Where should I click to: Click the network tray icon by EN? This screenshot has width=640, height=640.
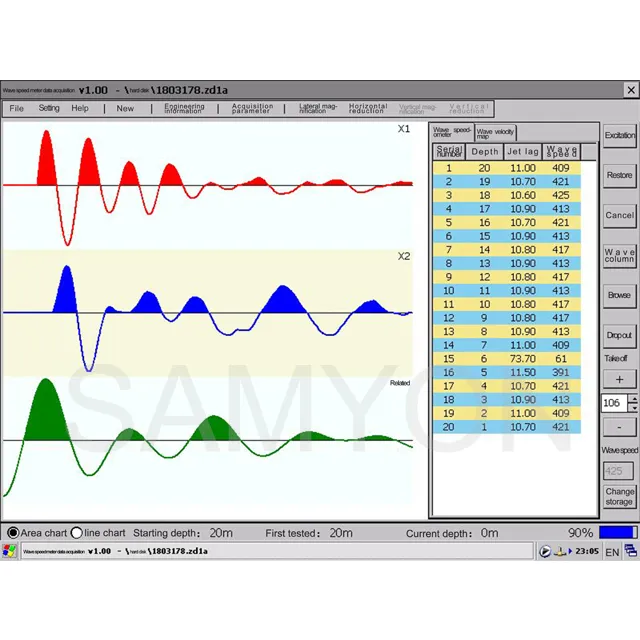pos(631,551)
